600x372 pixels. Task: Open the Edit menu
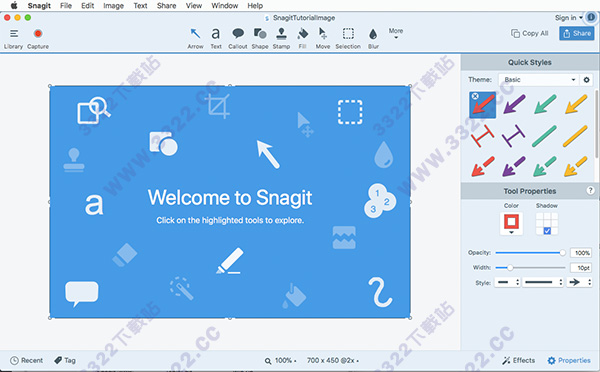click(x=87, y=5)
